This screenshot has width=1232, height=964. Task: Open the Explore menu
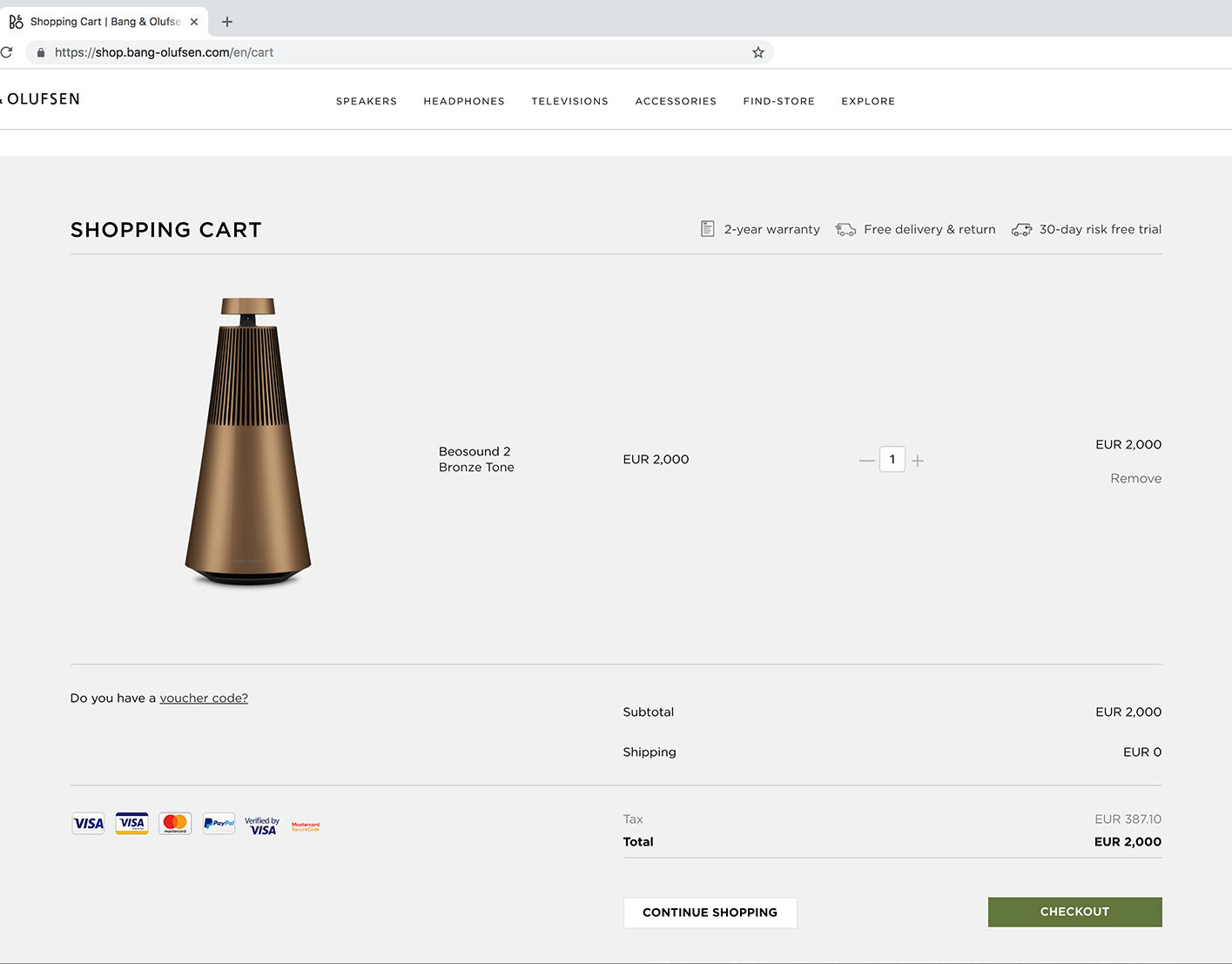pyautogui.click(x=868, y=101)
